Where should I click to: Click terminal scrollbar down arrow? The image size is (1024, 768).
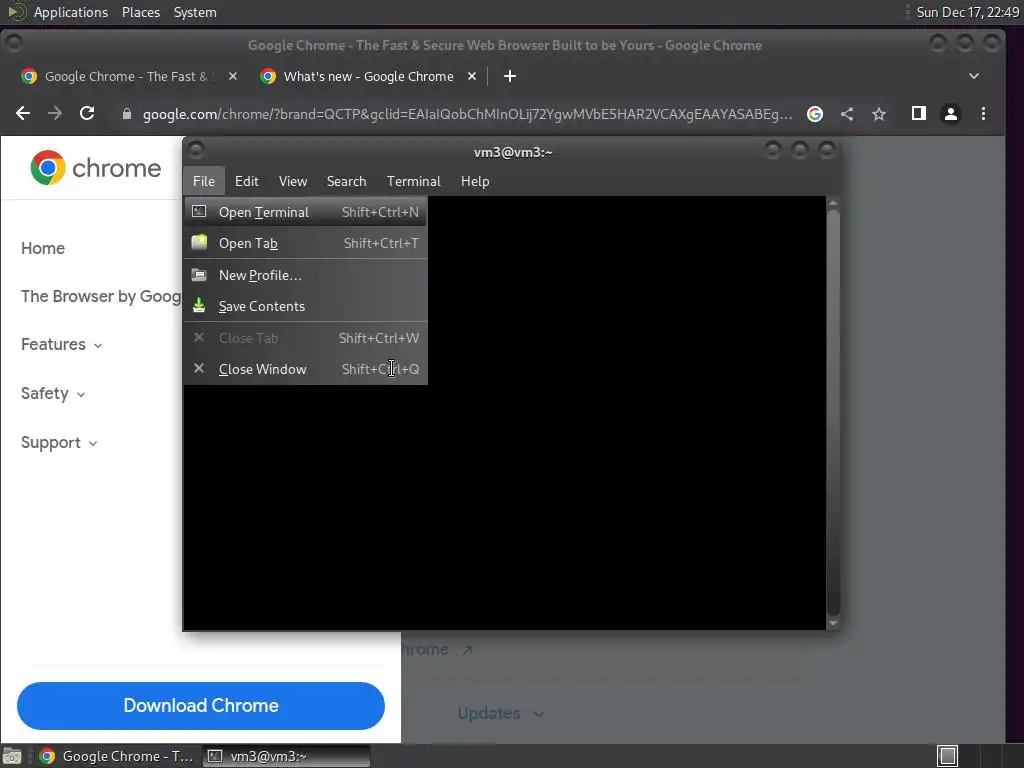pos(833,623)
